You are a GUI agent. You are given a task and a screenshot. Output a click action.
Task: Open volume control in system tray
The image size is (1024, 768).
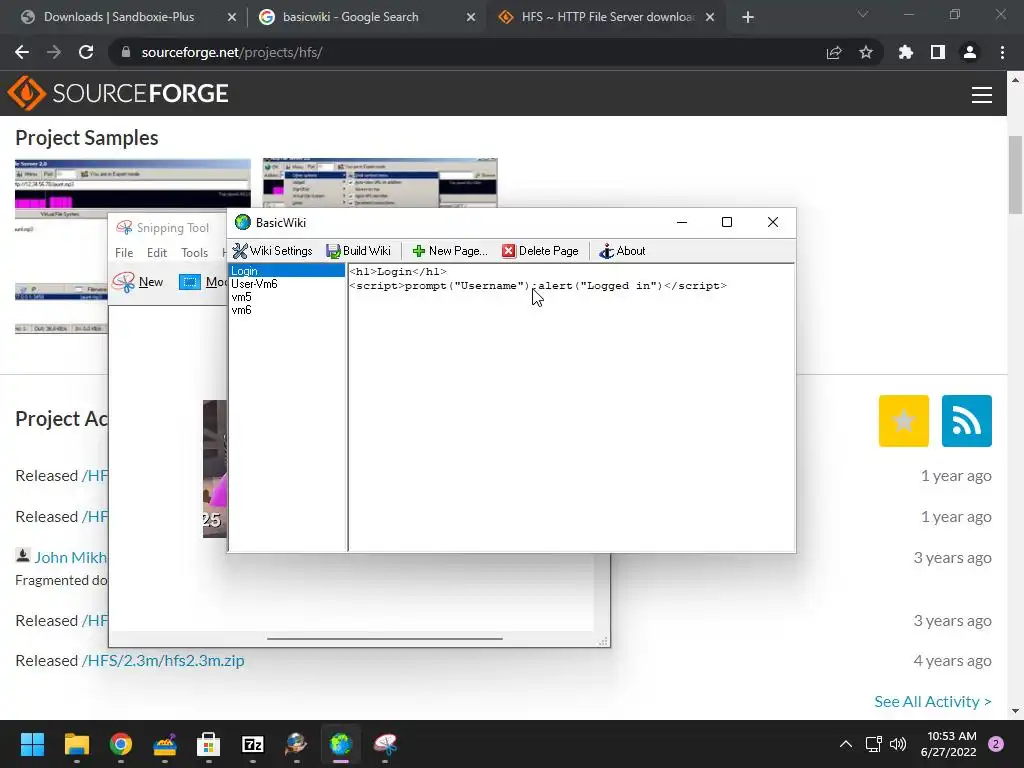pos(899,744)
